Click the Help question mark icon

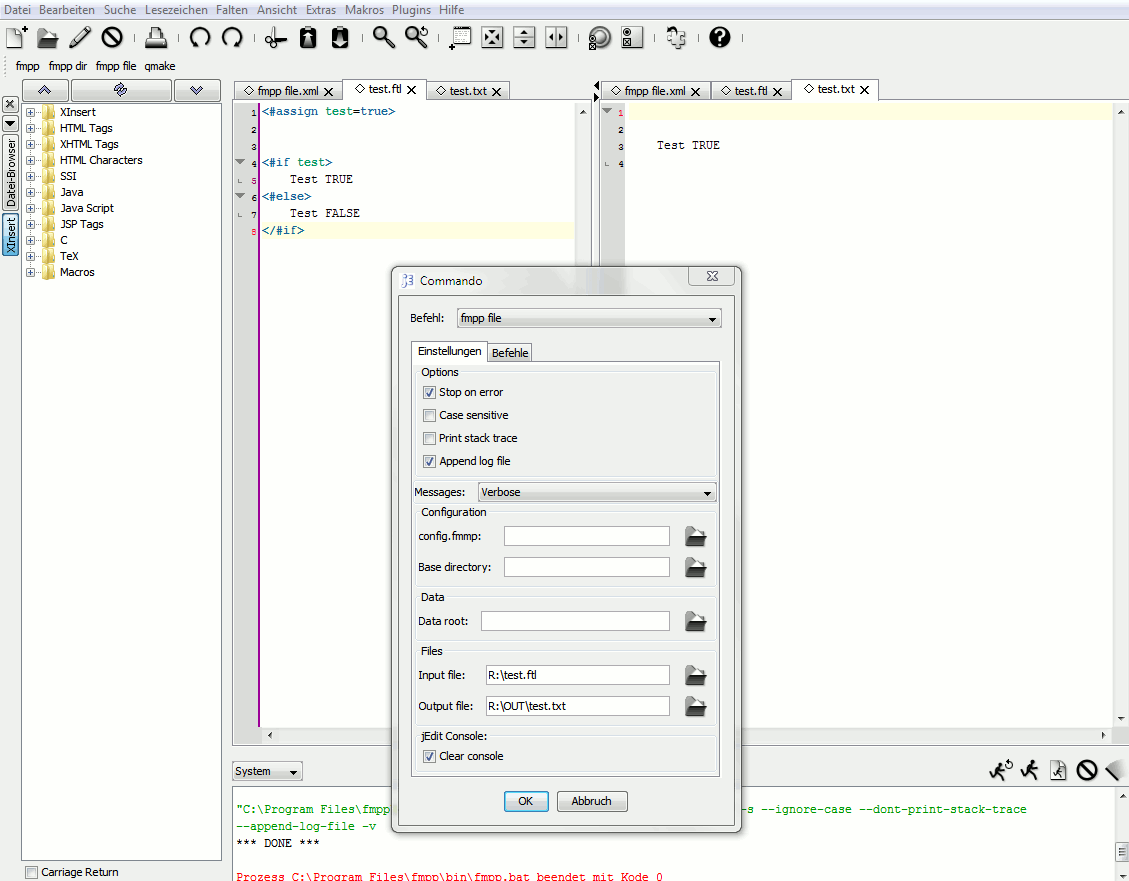click(719, 38)
